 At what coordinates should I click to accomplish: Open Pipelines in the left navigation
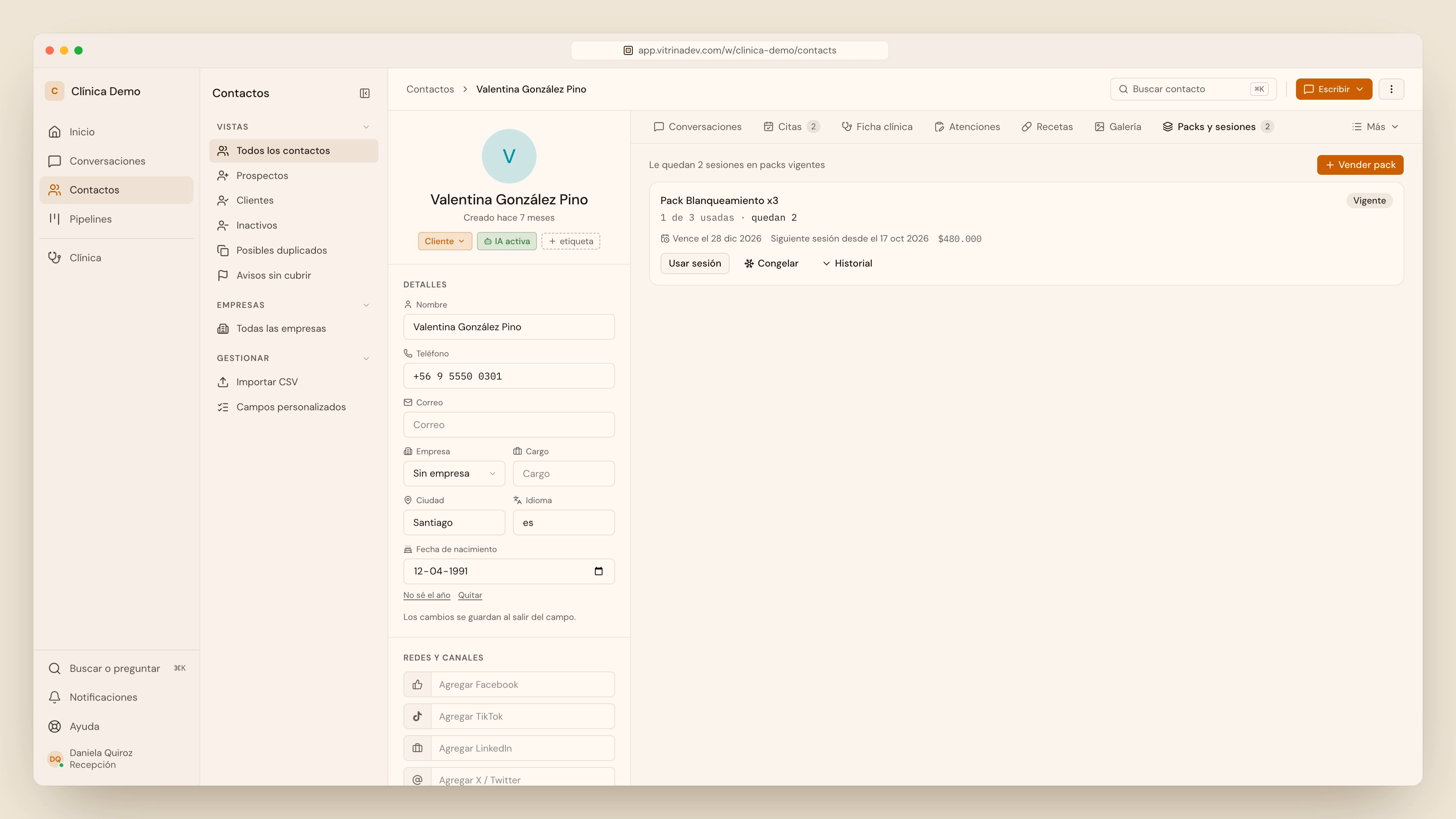coord(116,219)
